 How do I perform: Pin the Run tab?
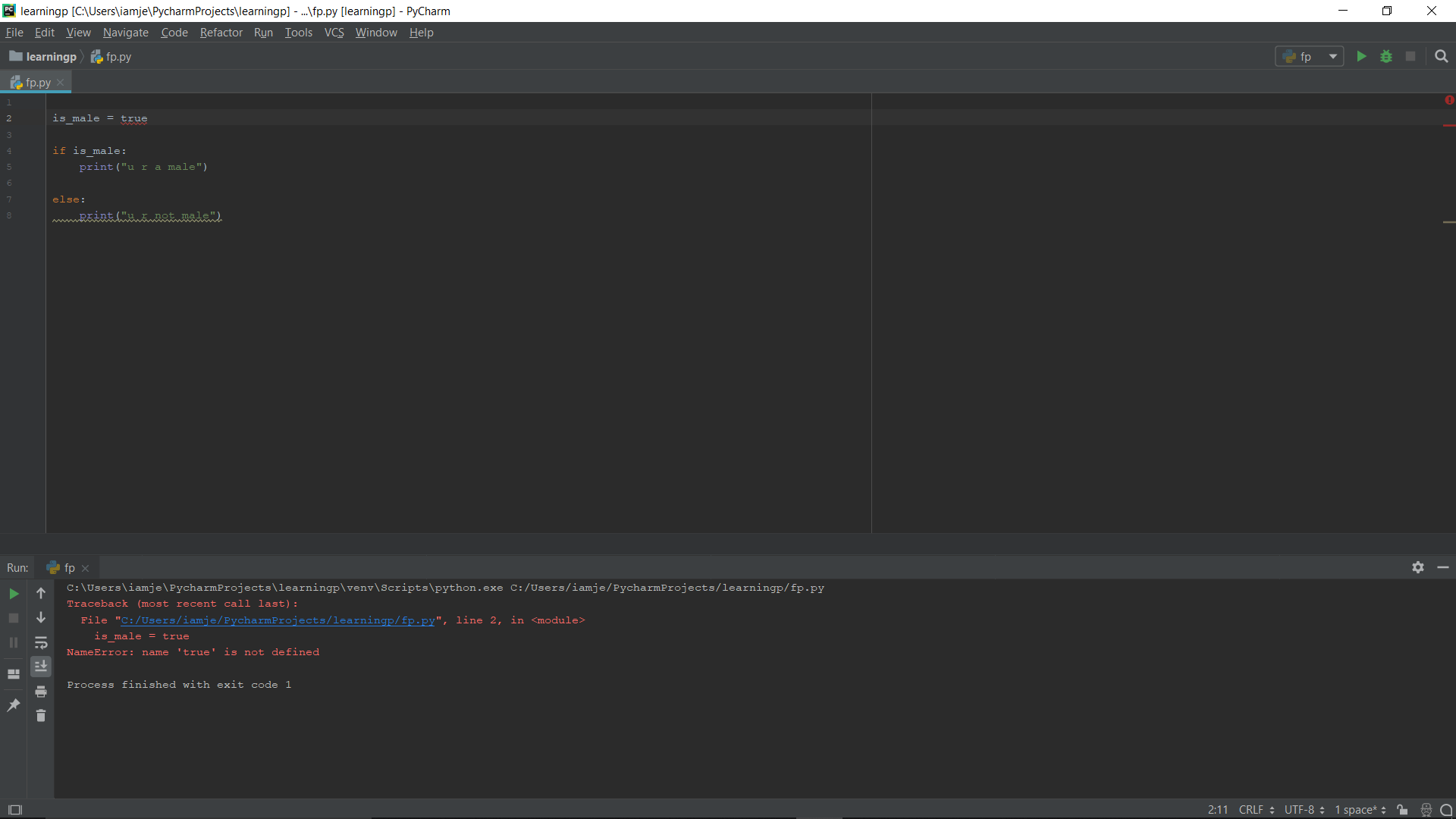point(14,704)
